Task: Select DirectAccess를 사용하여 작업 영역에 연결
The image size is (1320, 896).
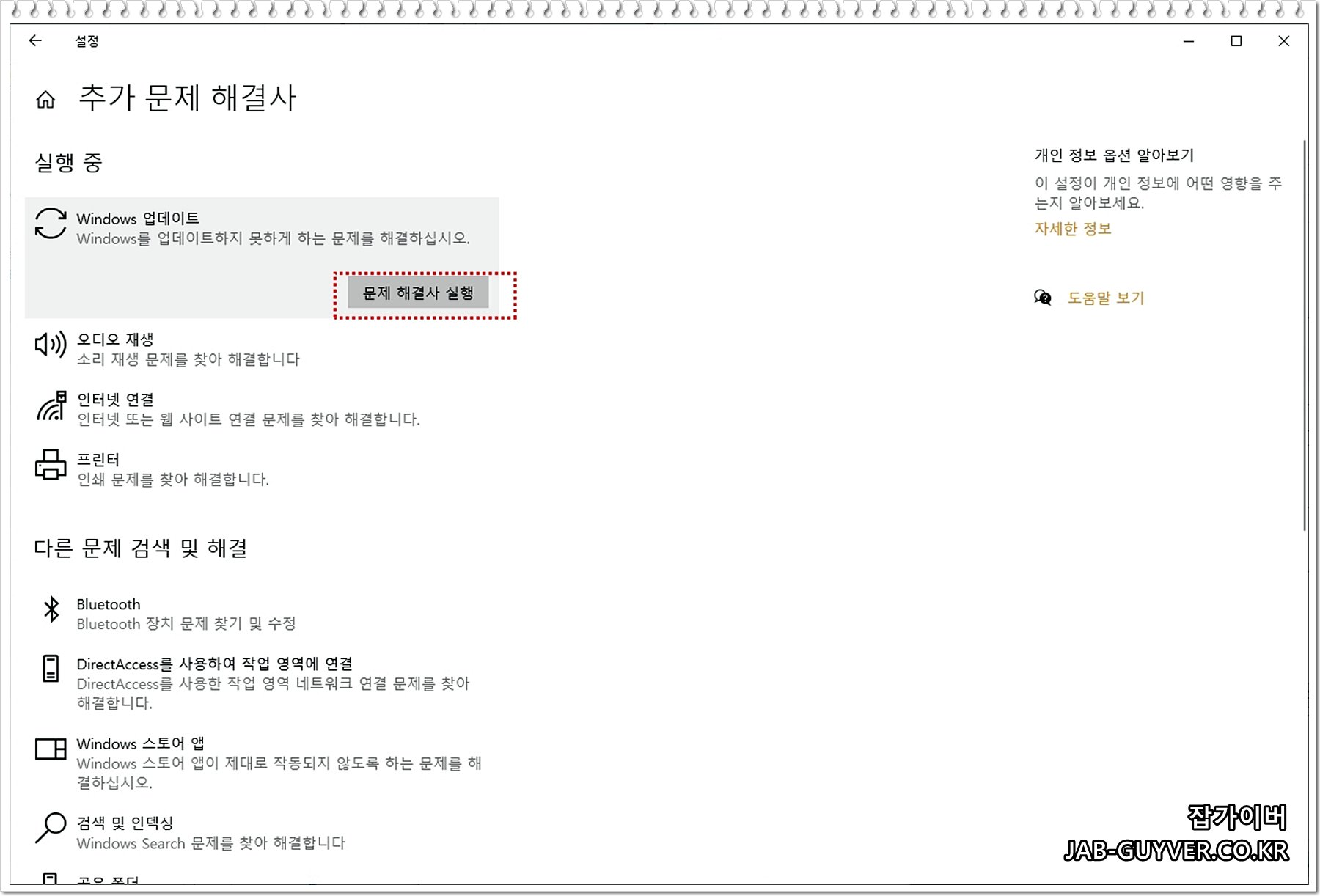Action: 215,664
